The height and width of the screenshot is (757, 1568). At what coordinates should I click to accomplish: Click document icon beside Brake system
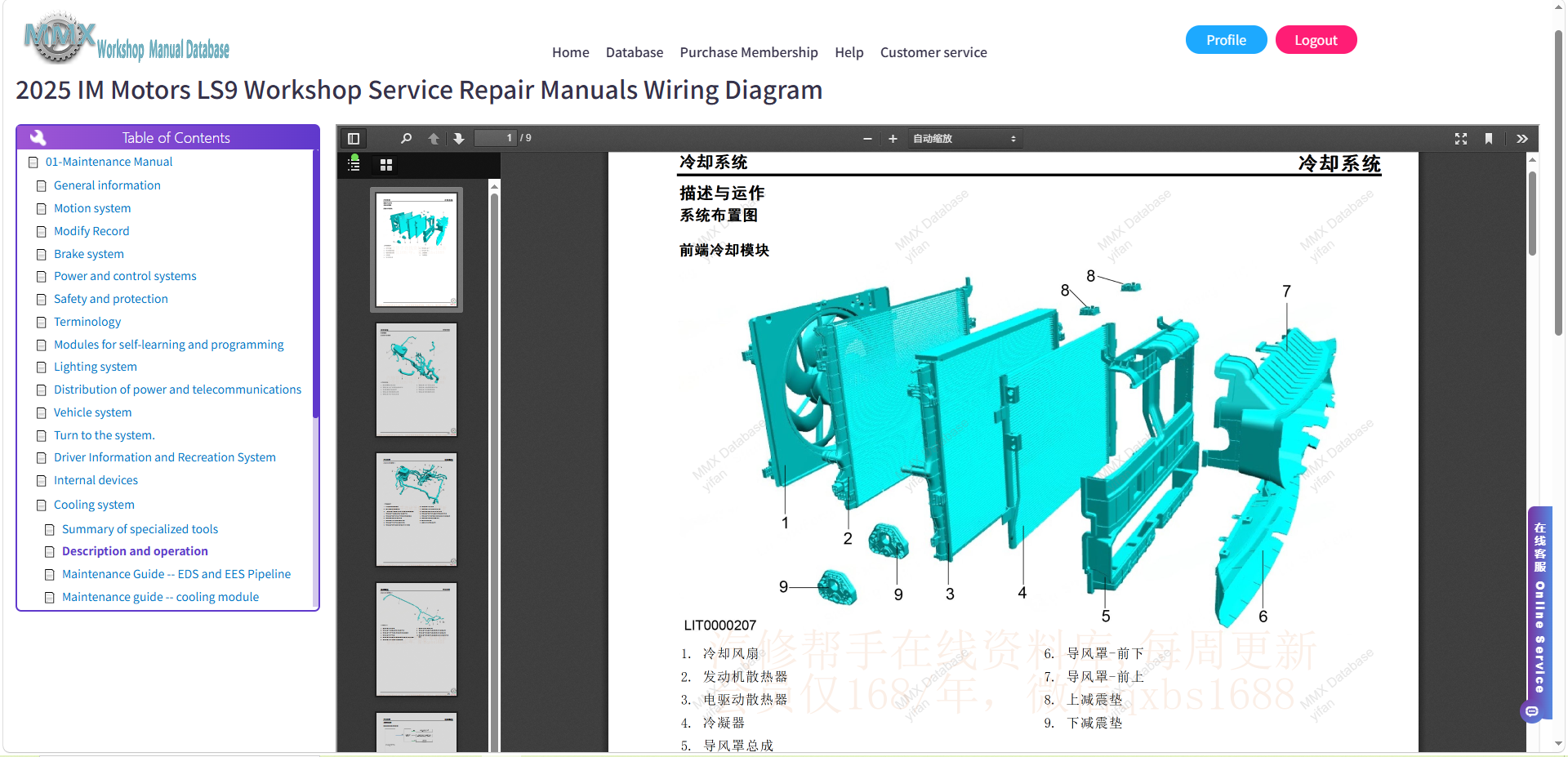click(x=42, y=255)
